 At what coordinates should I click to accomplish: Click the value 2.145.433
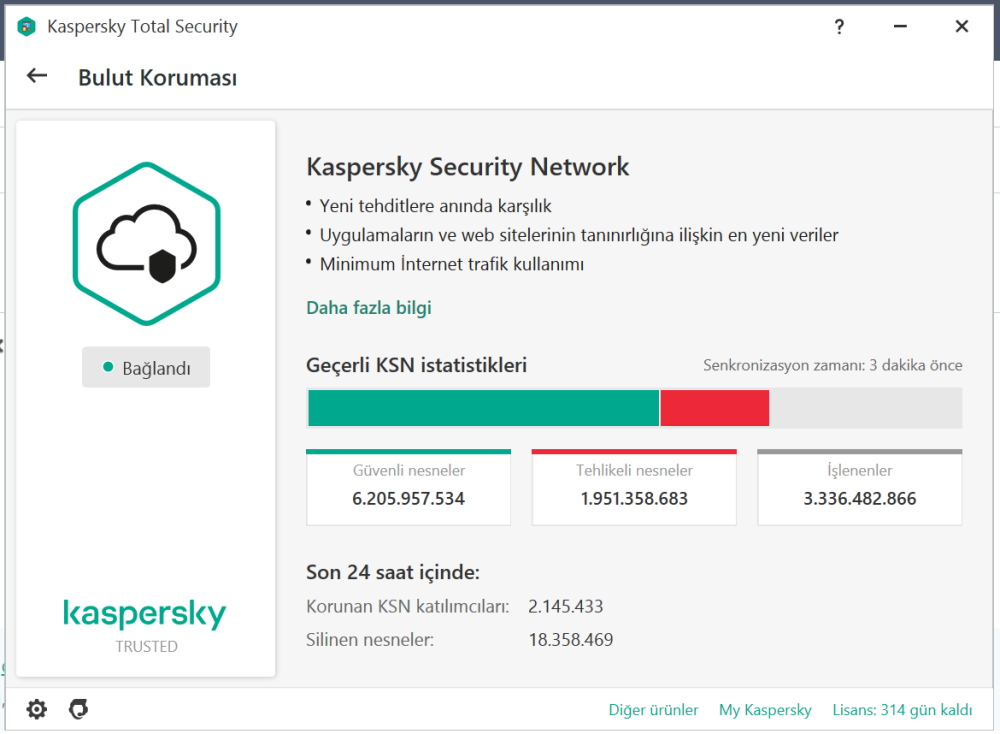[x=566, y=606]
